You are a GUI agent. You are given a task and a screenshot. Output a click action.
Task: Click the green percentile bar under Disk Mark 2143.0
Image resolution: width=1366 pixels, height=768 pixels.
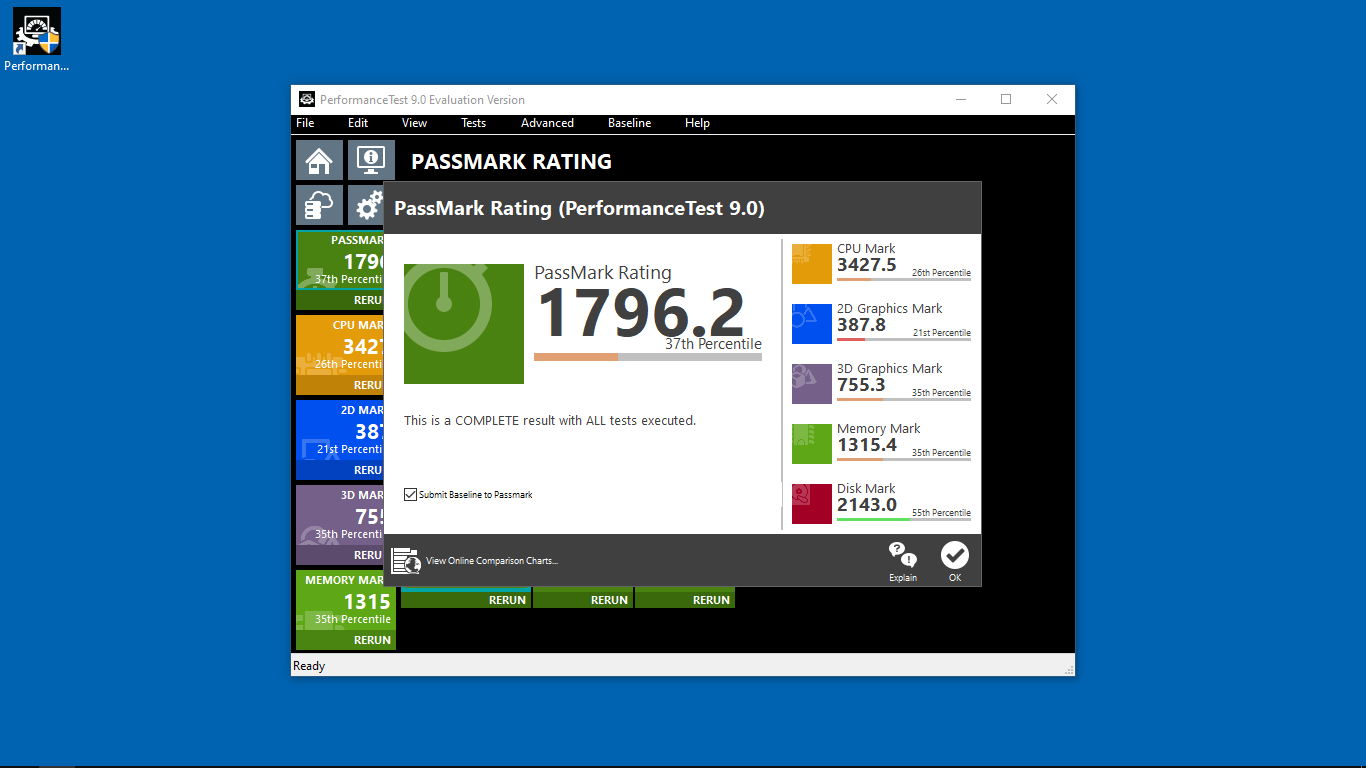904,520
